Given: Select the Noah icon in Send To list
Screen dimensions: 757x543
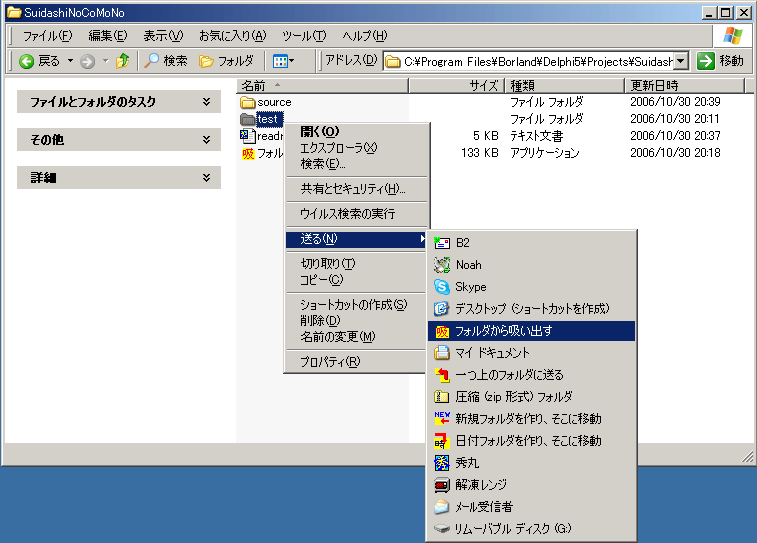Looking at the screenshot, I should (x=442, y=265).
